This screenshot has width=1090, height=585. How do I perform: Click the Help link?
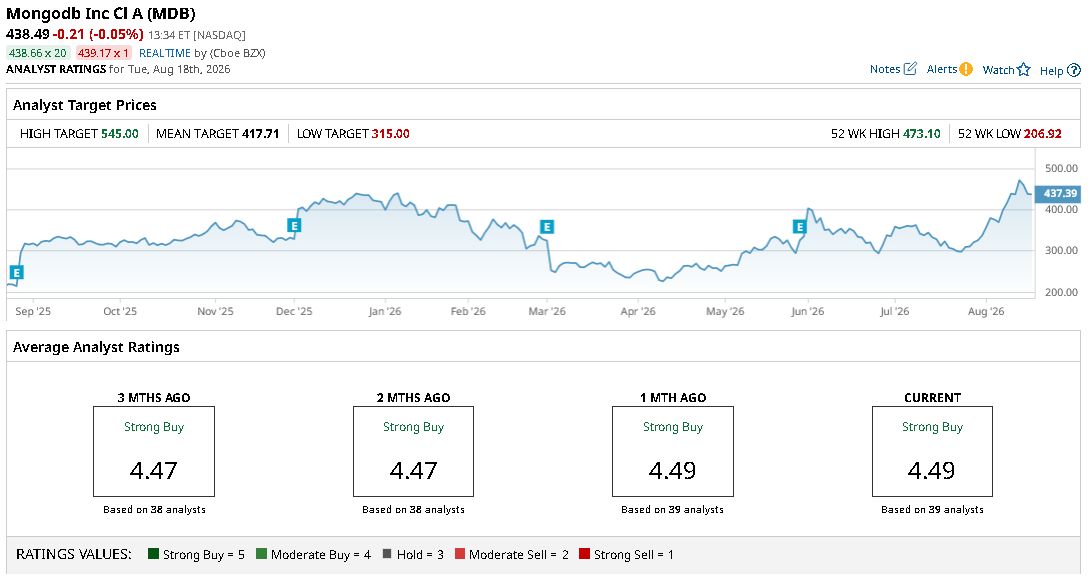tap(1052, 71)
